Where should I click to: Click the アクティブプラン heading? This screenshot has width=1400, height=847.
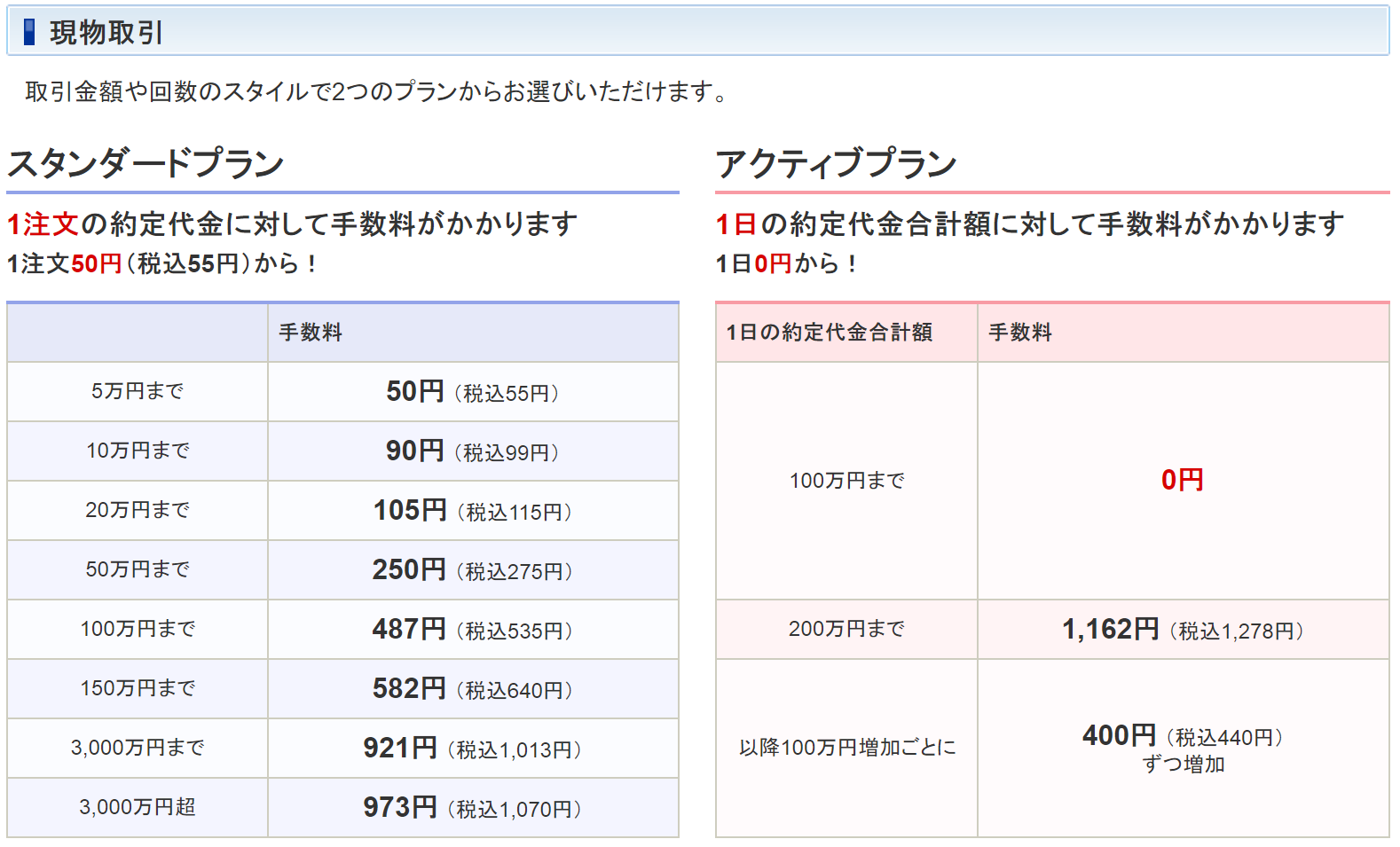point(836,163)
